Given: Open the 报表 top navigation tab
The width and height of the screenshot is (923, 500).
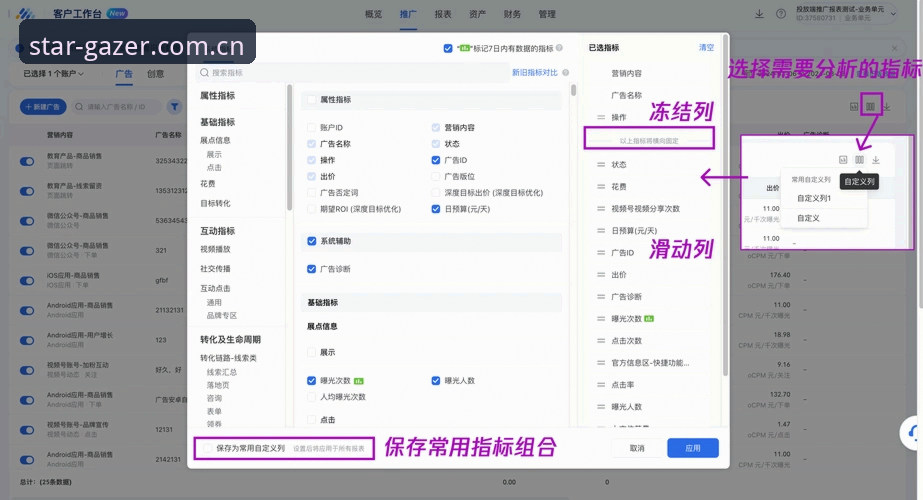Looking at the screenshot, I should click(x=443, y=14).
